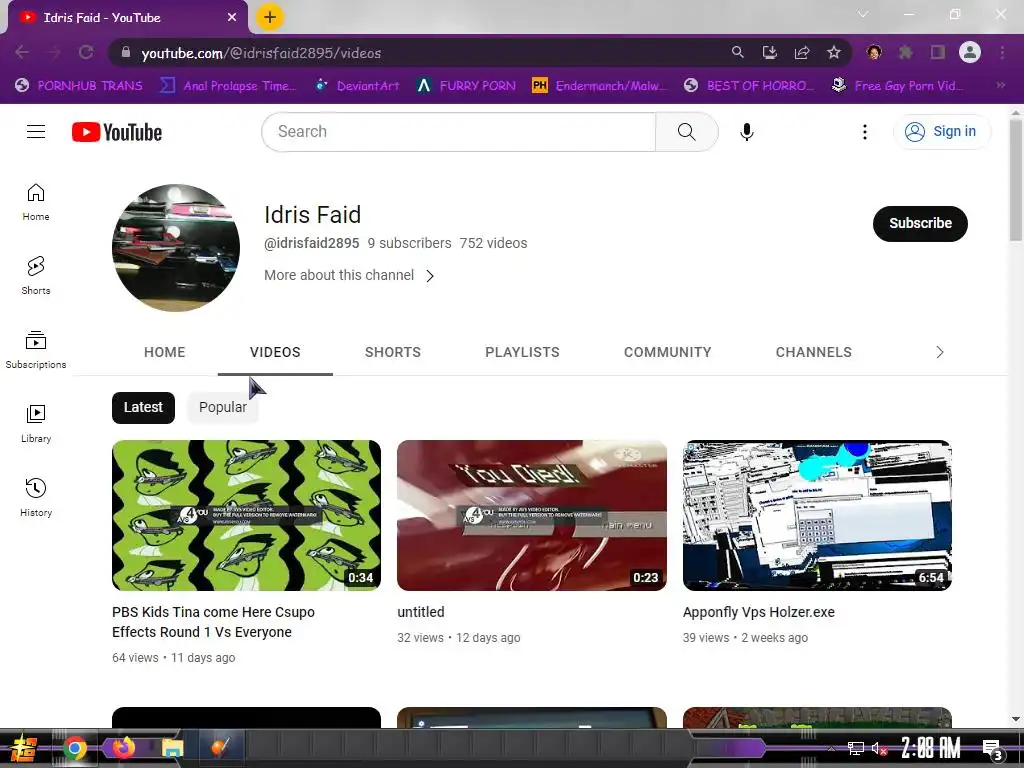Switch to the SHORTS tab
The image size is (1024, 768).
click(x=392, y=352)
